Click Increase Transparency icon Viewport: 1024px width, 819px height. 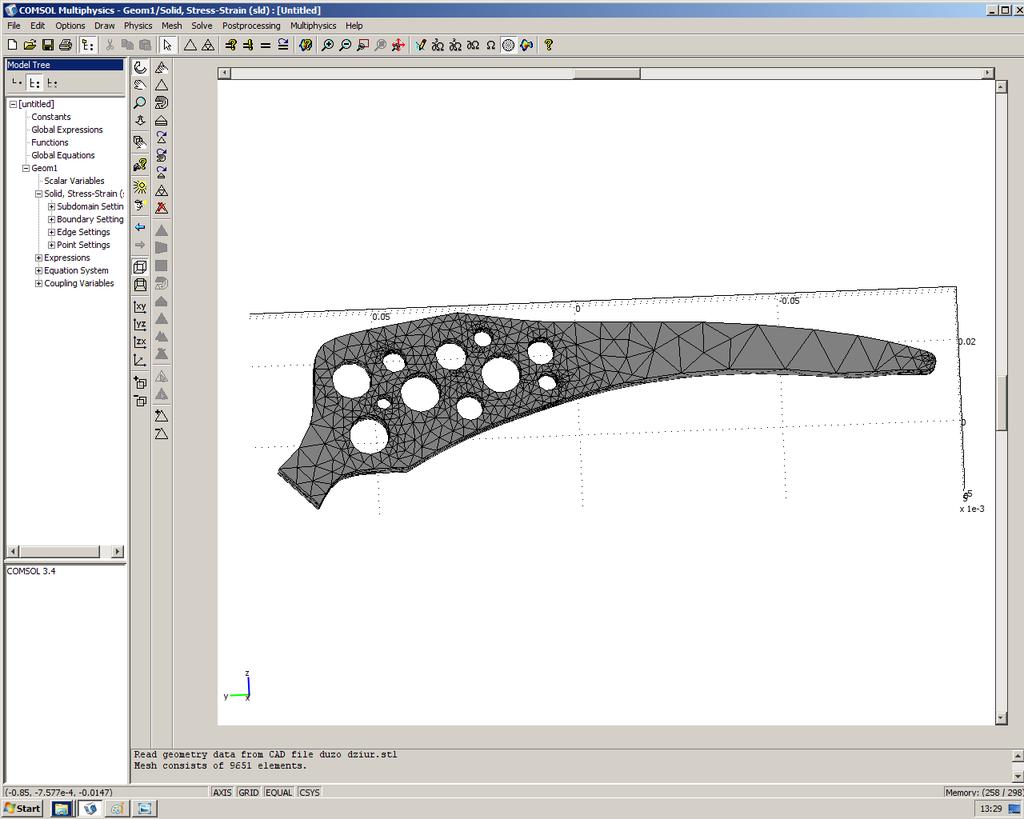[x=140, y=383]
